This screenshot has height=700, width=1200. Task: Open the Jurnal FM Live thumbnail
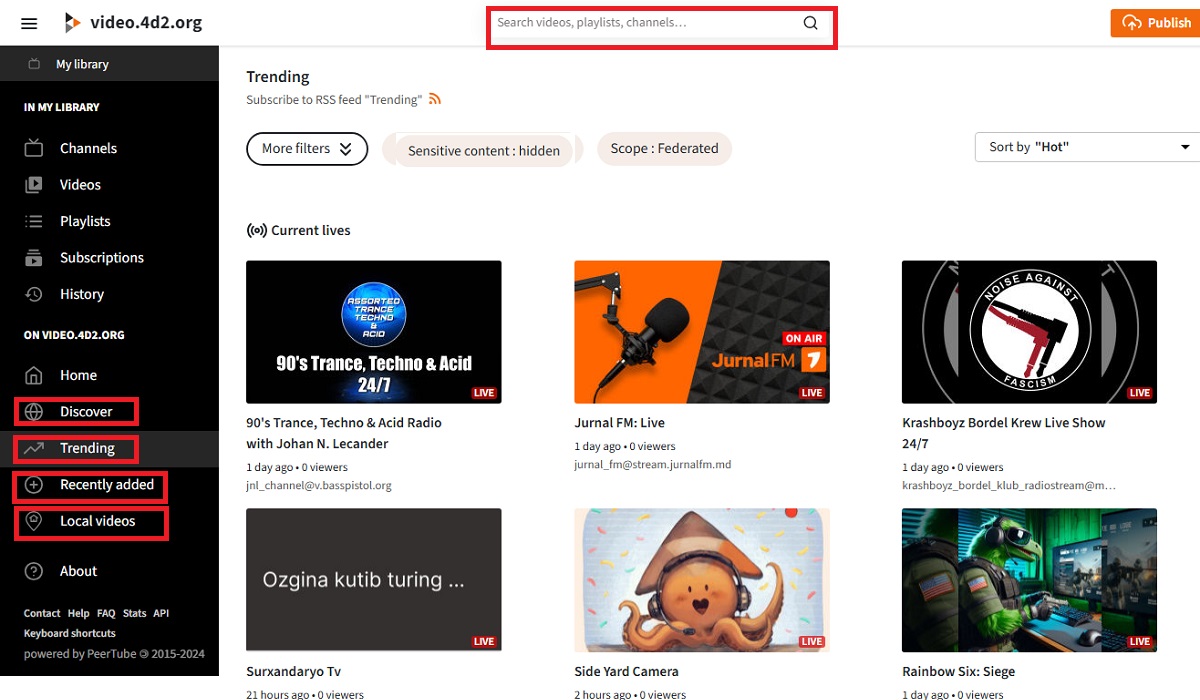pos(701,332)
